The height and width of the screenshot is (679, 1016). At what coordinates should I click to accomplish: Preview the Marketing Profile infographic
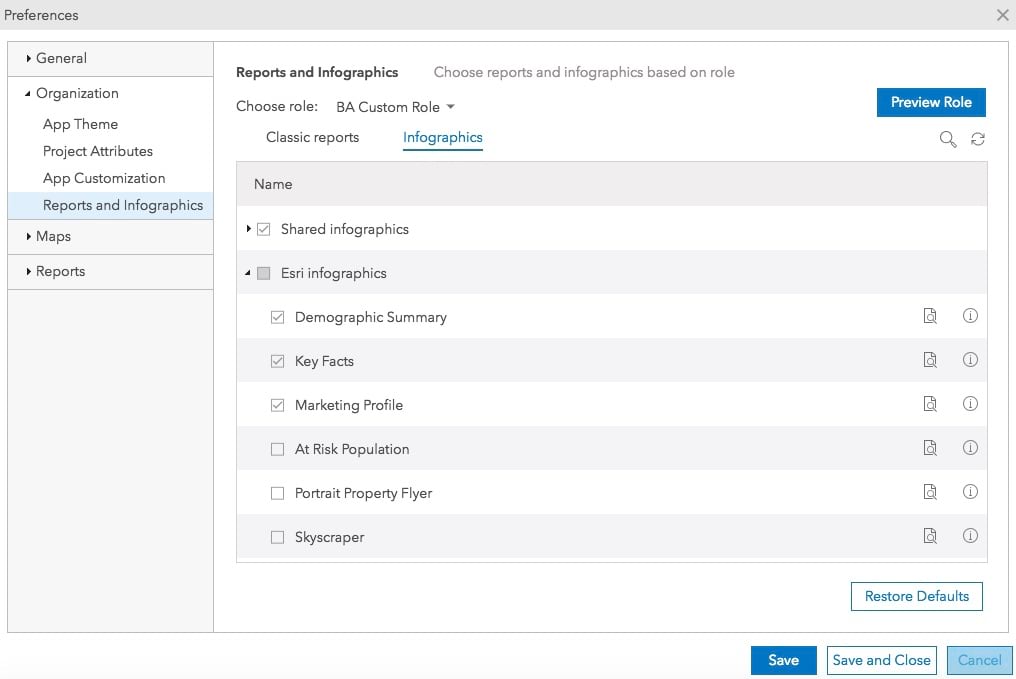click(x=930, y=405)
